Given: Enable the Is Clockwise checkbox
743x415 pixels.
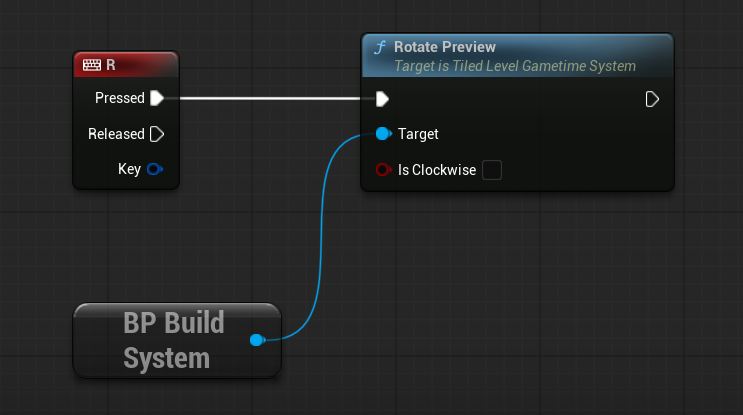Looking at the screenshot, I should pos(492,170).
